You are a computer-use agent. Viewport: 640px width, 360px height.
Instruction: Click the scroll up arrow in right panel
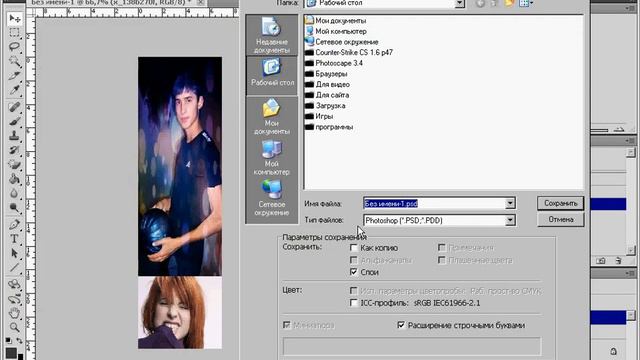pos(631,153)
